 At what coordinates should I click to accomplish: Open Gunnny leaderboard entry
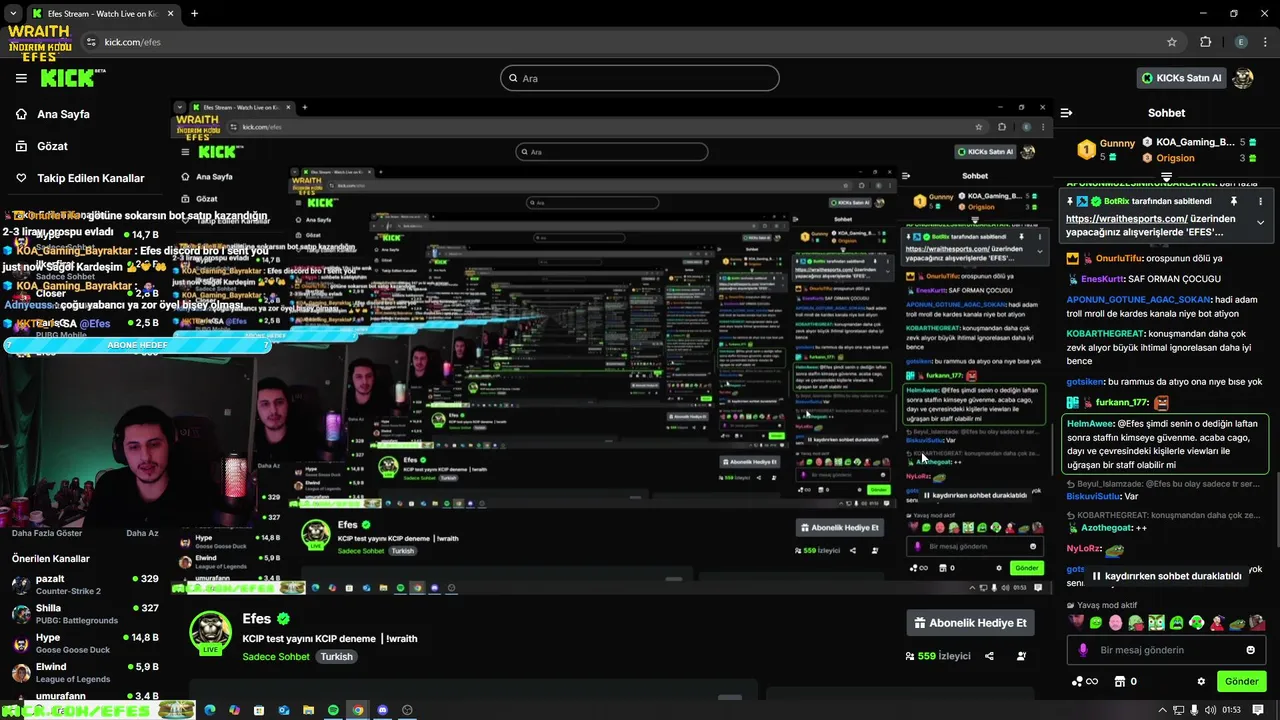point(1106,150)
